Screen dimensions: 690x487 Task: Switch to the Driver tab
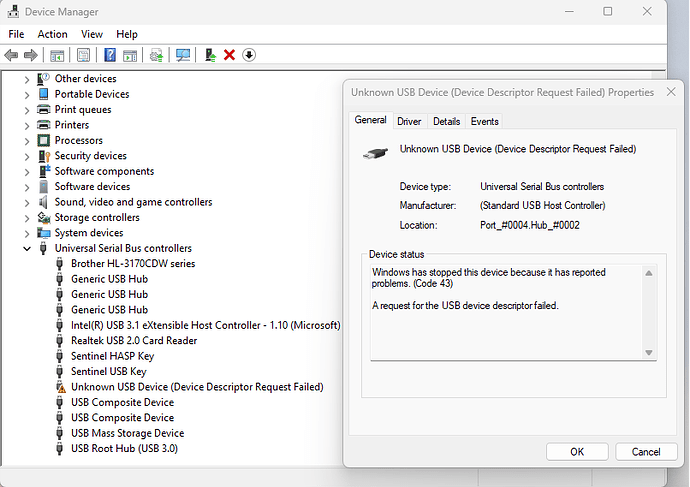(x=409, y=121)
